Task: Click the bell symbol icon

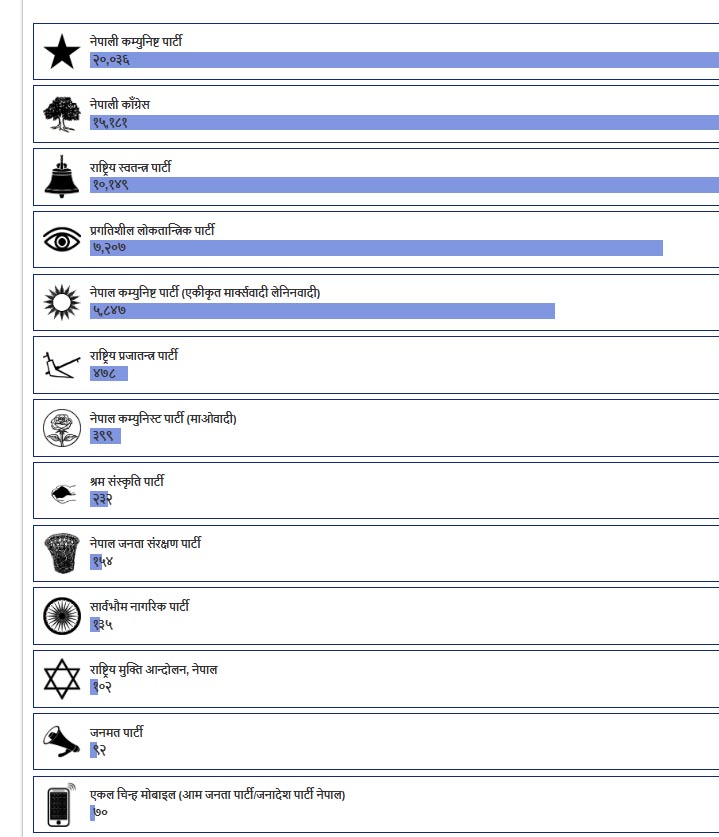Action: pos(62,177)
